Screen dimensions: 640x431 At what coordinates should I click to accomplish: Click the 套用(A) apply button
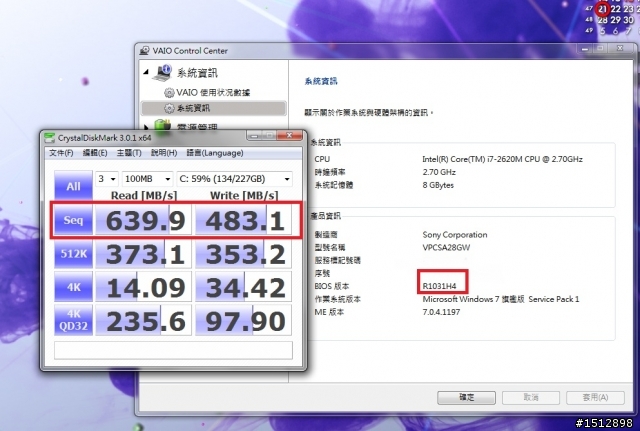[595, 397]
